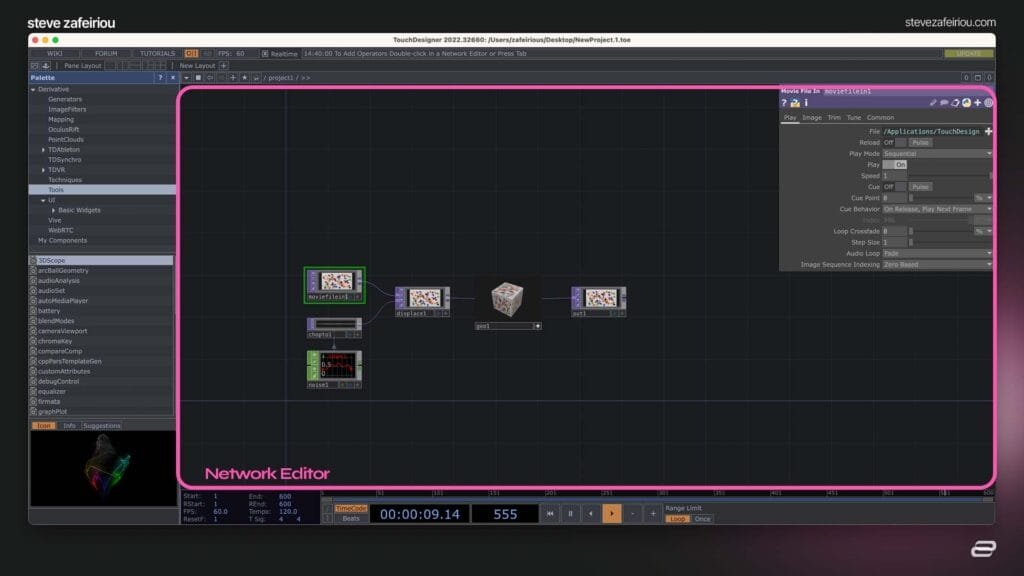This screenshot has height=576, width=1024.
Task: Open the comment bubble icon in parameter header
Action: 944,103
